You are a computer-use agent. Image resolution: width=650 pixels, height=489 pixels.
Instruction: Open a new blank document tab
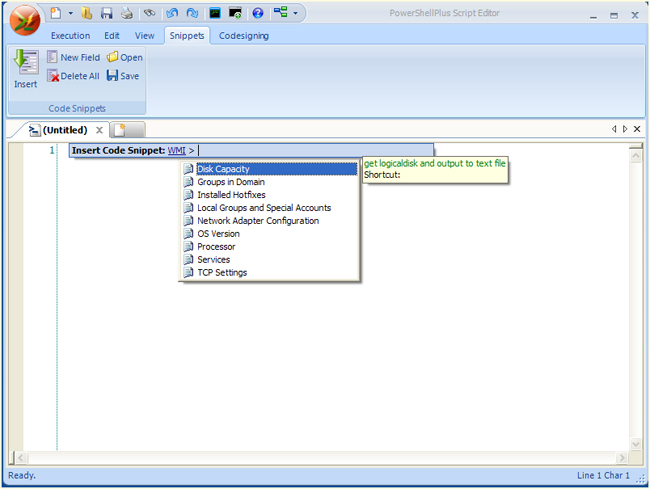click(128, 130)
